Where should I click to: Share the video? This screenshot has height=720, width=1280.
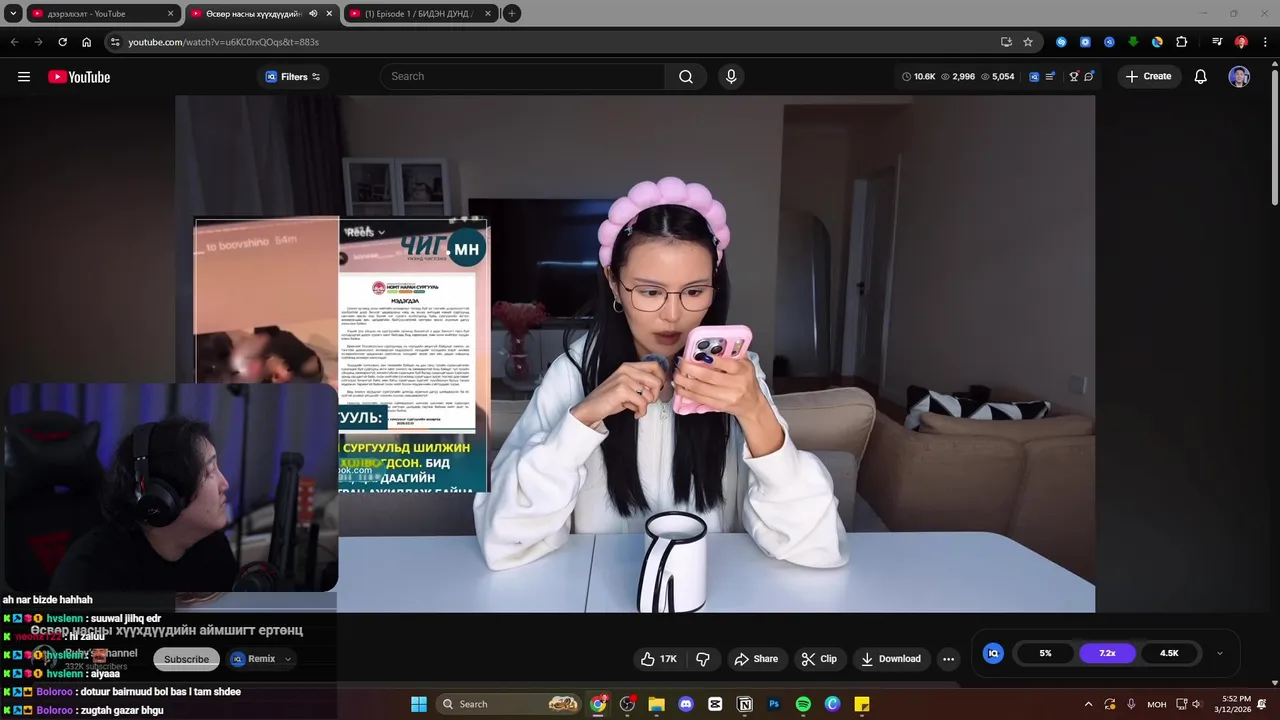pos(756,659)
